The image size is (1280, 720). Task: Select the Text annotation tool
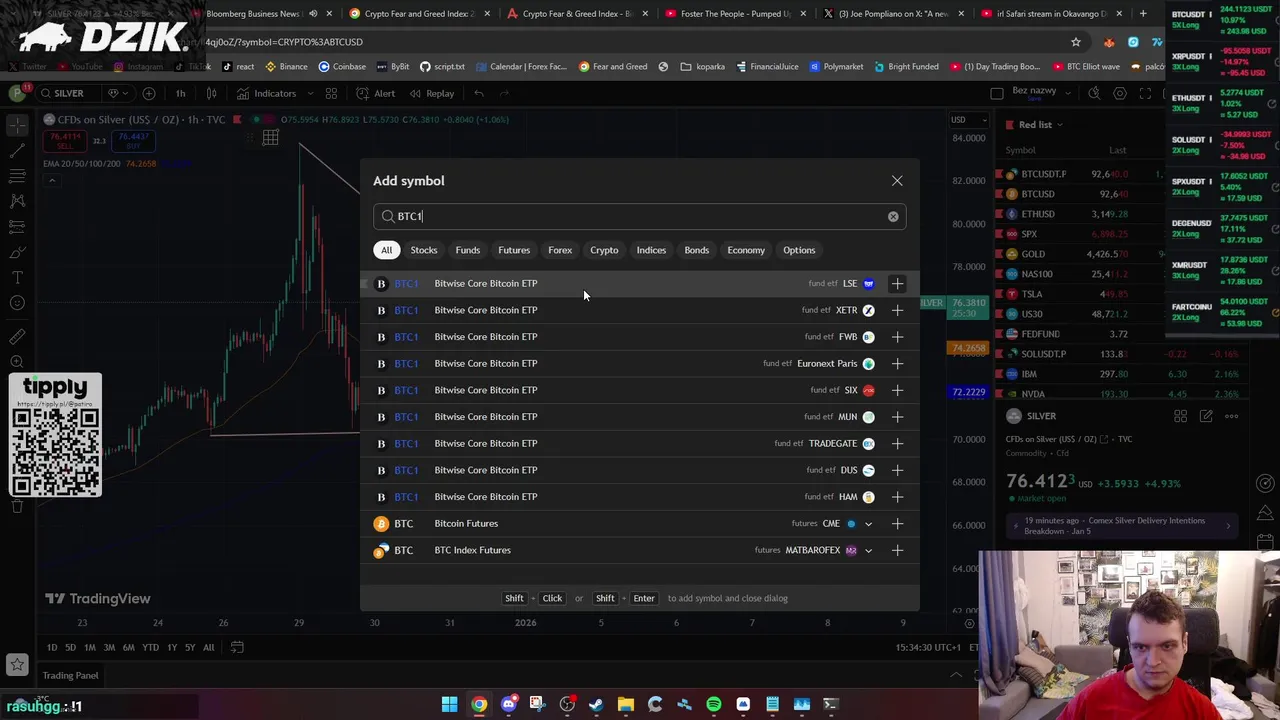pyautogui.click(x=17, y=277)
